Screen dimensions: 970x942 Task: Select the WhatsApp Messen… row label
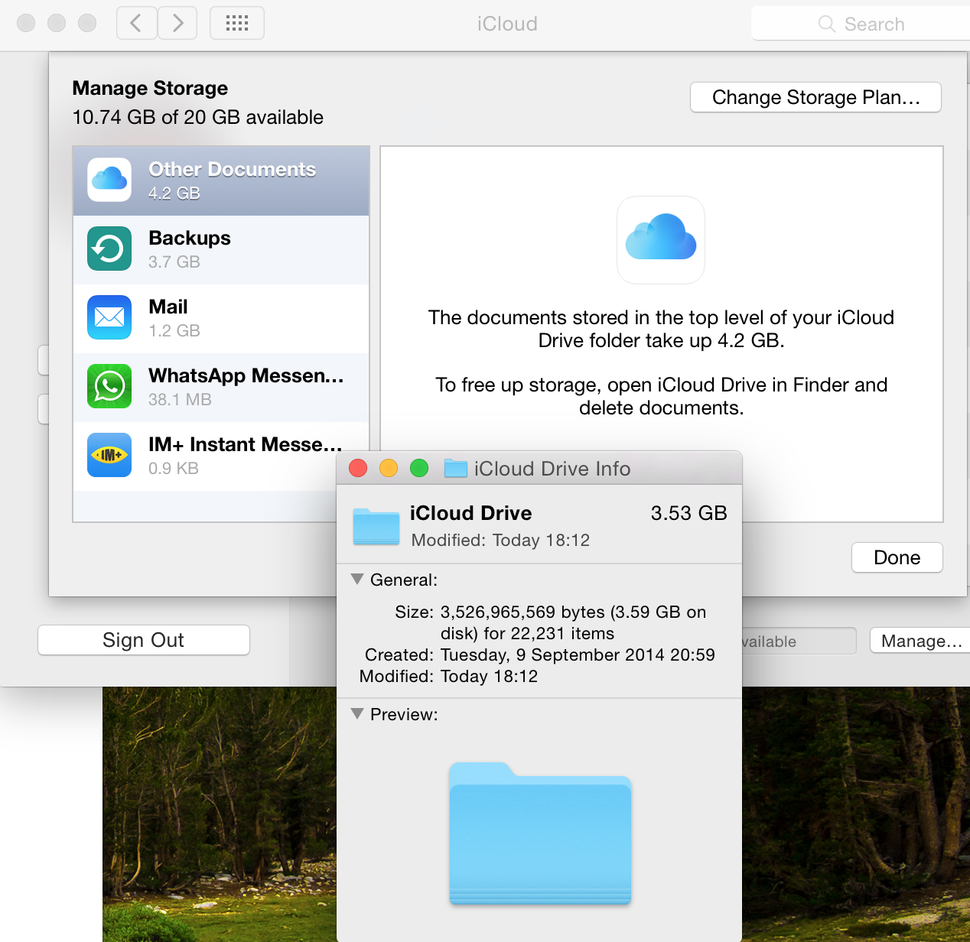coord(246,375)
